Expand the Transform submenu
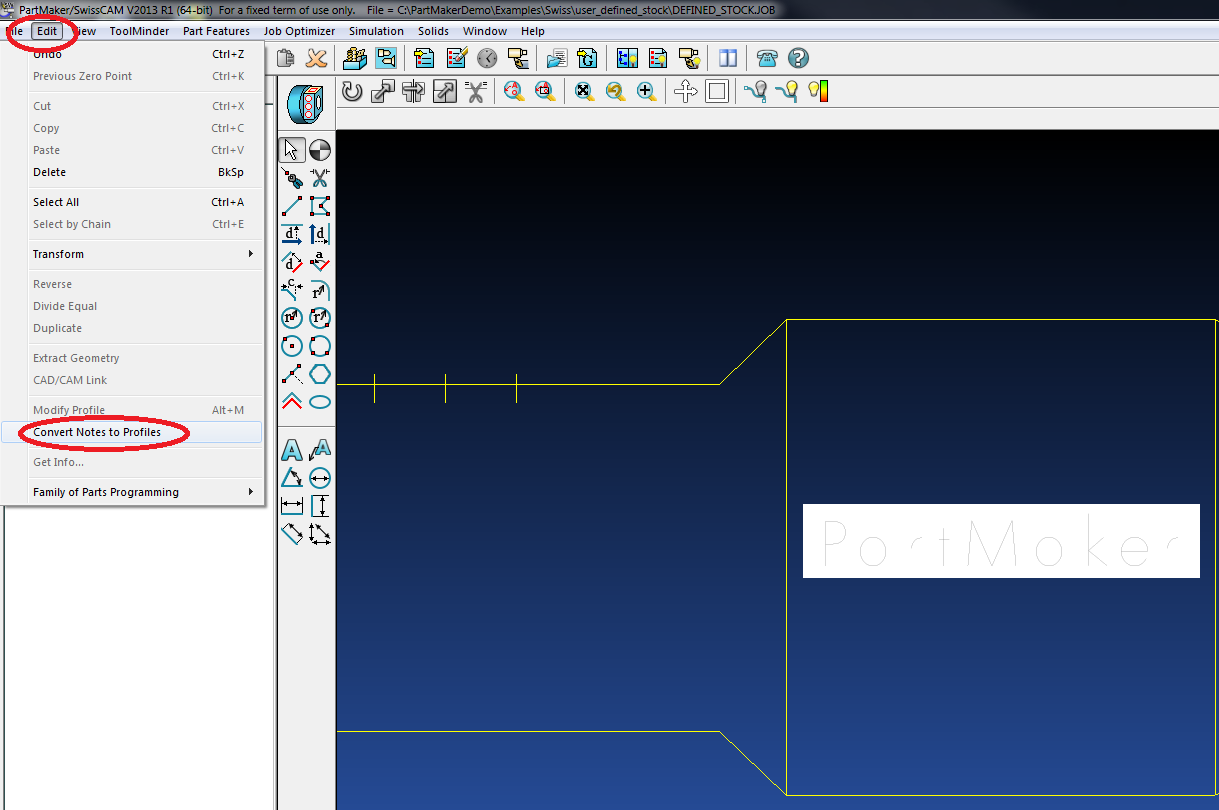Image resolution: width=1219 pixels, height=810 pixels. click(x=133, y=254)
